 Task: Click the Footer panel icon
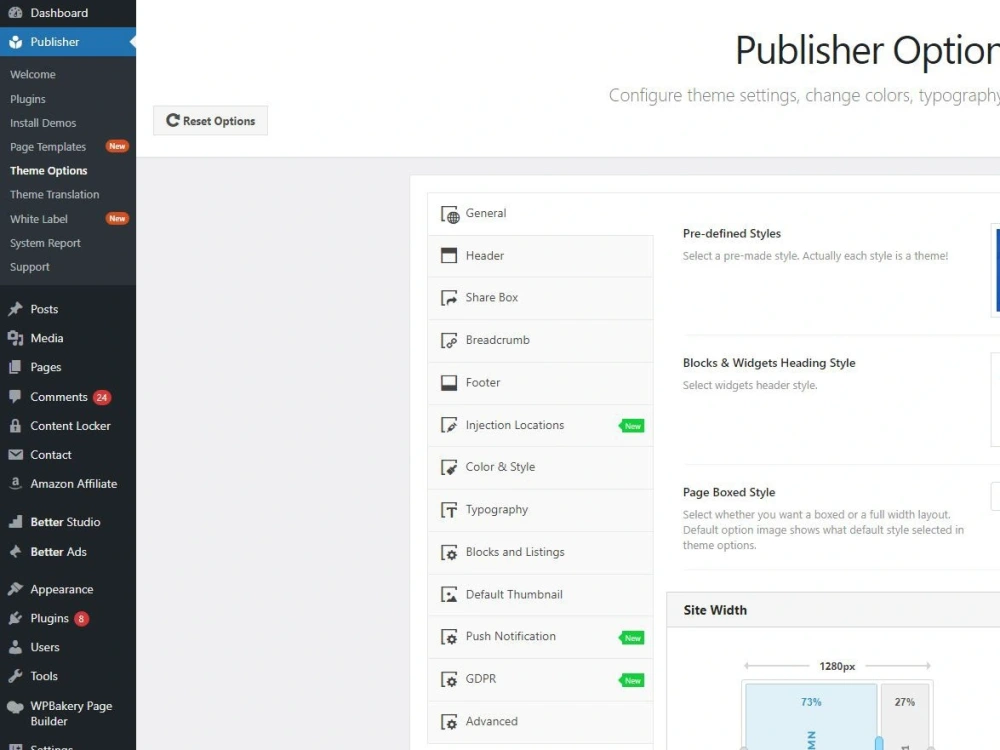(x=448, y=382)
